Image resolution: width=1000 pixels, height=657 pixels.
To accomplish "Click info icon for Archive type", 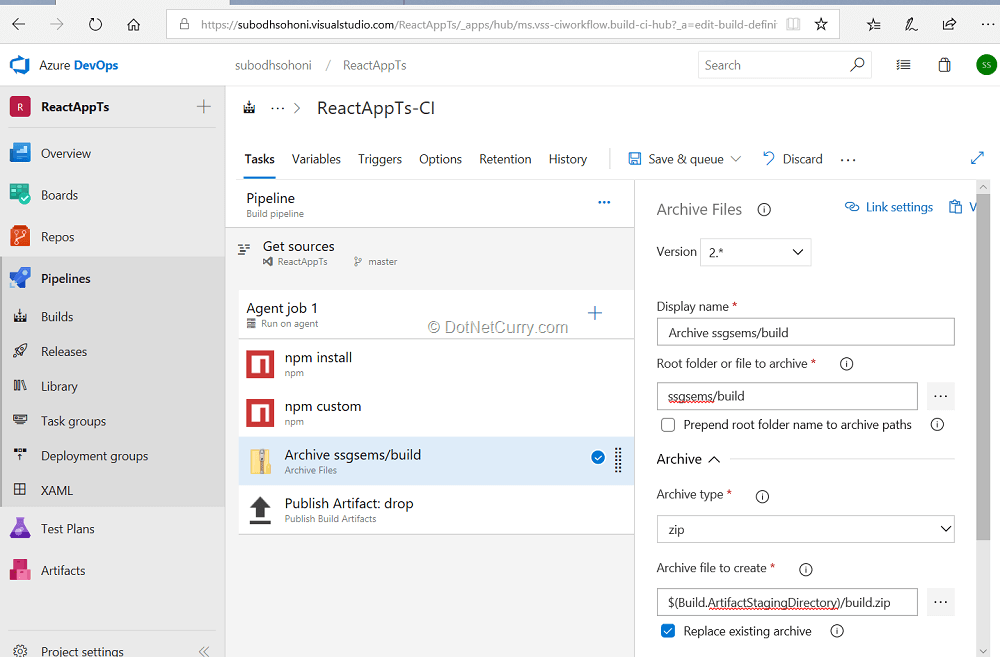I will click(762, 496).
